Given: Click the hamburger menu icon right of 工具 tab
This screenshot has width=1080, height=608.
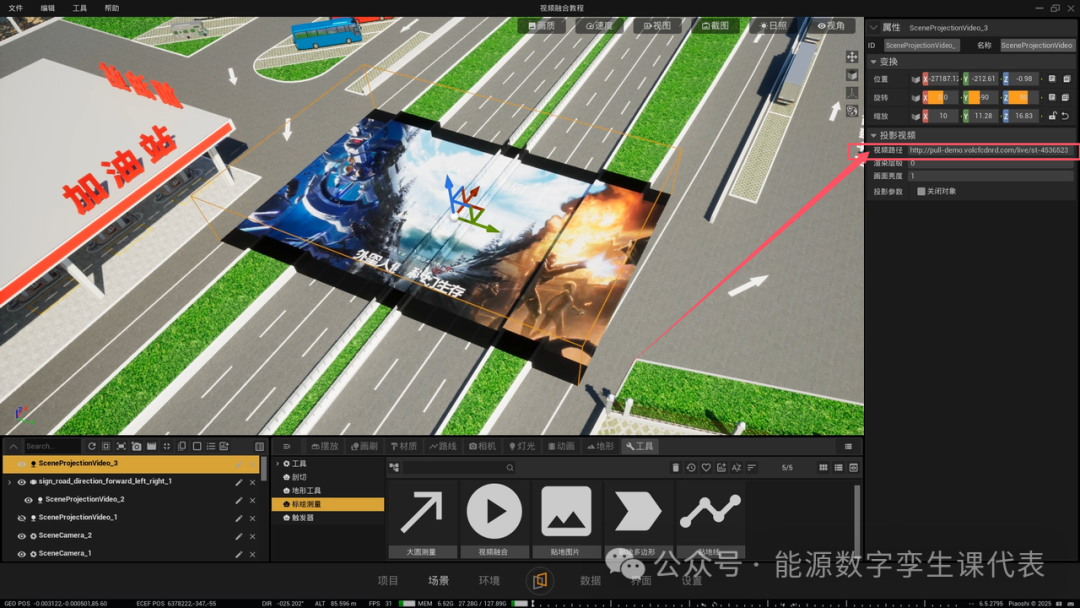Looking at the screenshot, I should [x=848, y=446].
